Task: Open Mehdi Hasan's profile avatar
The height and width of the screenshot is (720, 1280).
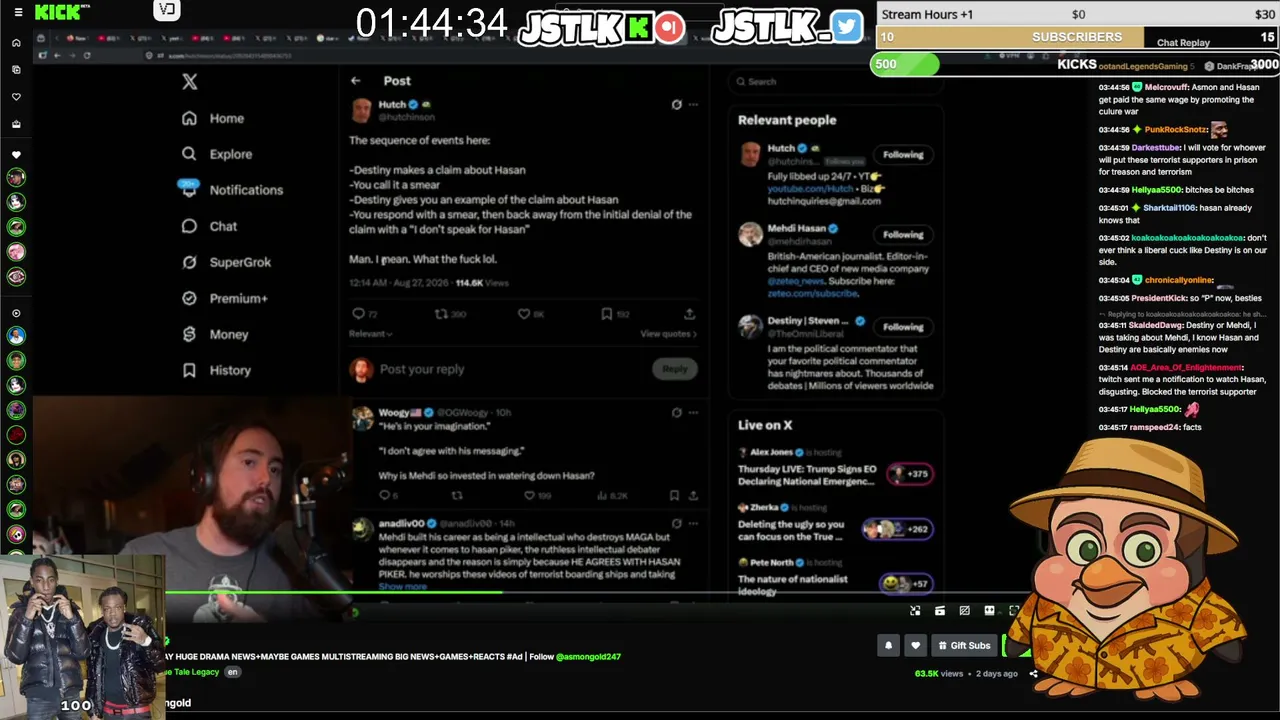Action: (x=750, y=235)
